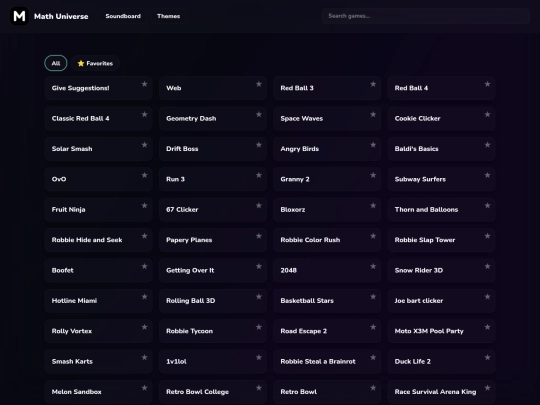Play Basketball Stars

coord(327,301)
